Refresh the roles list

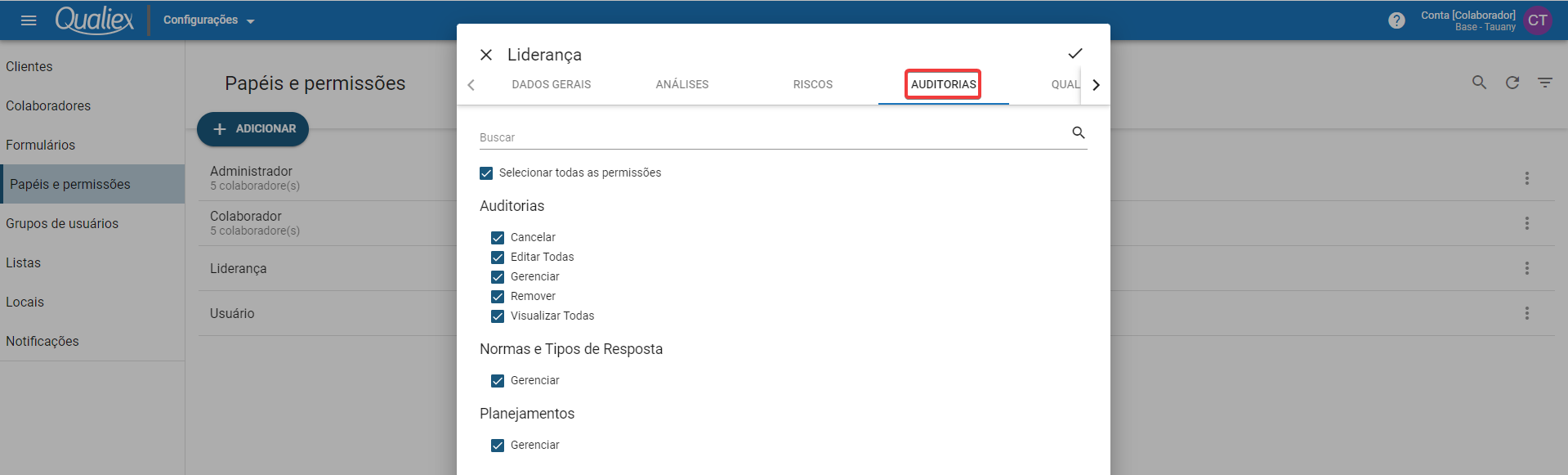click(x=1512, y=83)
